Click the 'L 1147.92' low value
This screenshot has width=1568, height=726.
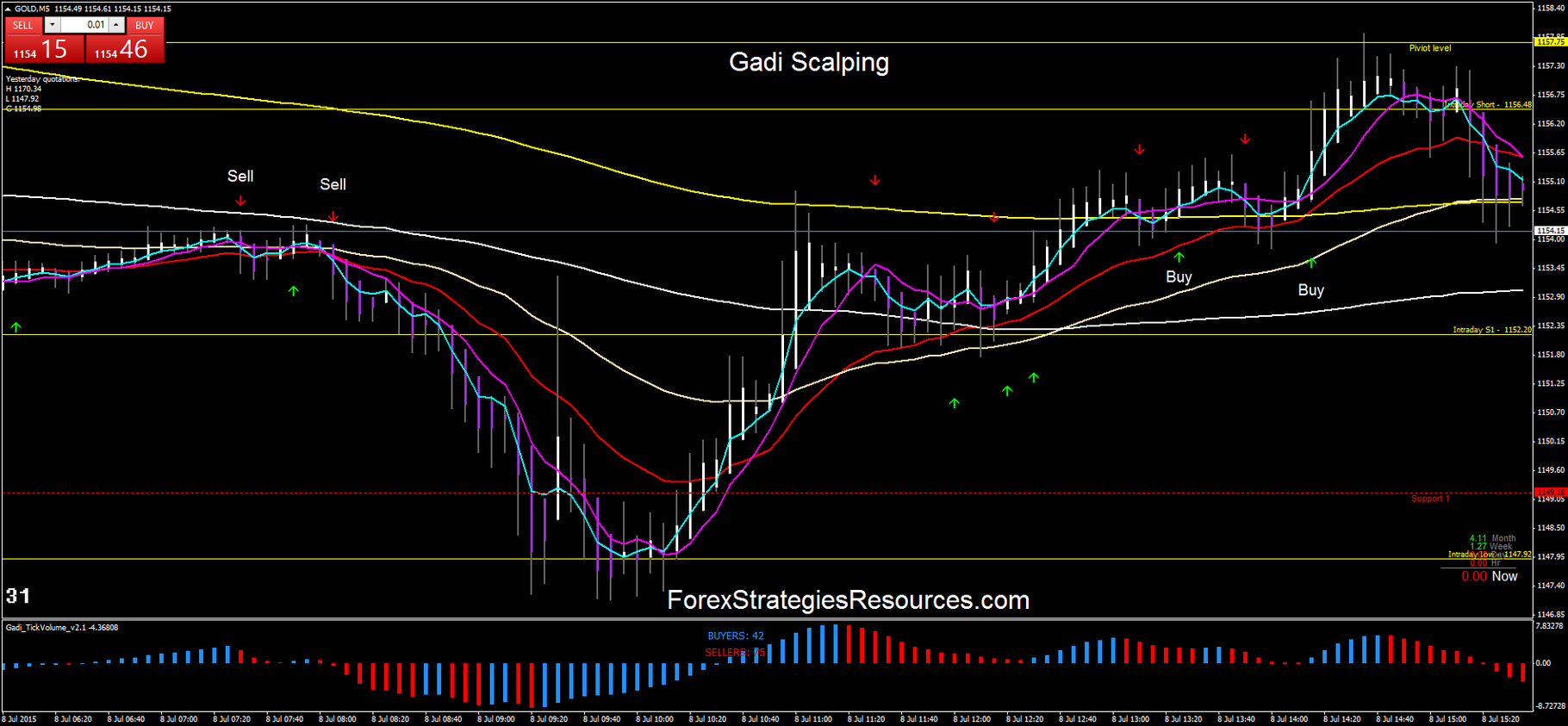(22, 99)
